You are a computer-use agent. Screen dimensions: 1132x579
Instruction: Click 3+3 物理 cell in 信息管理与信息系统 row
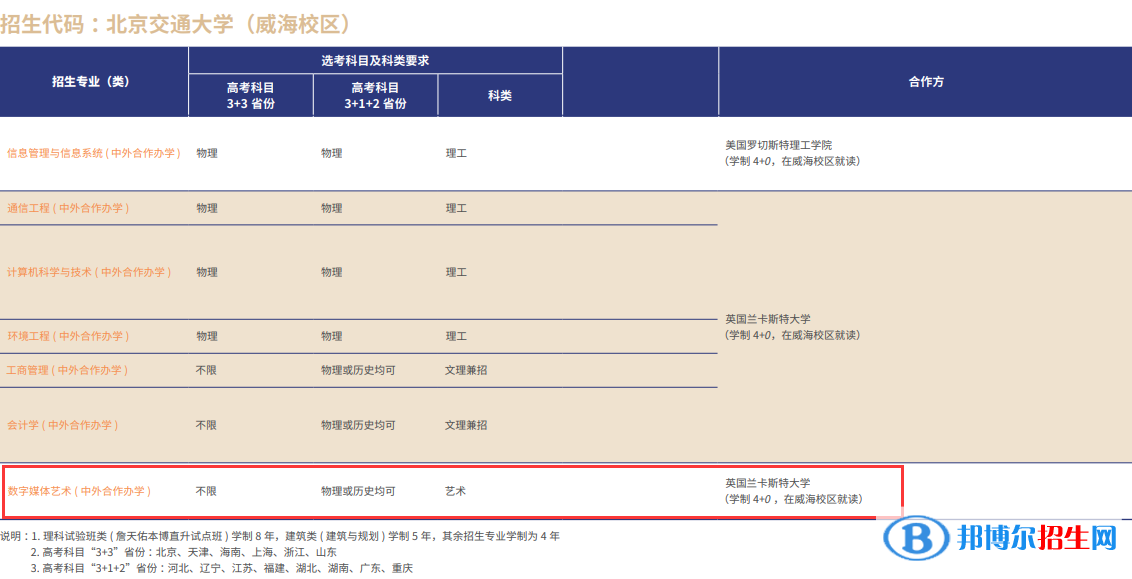pyautogui.click(x=207, y=153)
